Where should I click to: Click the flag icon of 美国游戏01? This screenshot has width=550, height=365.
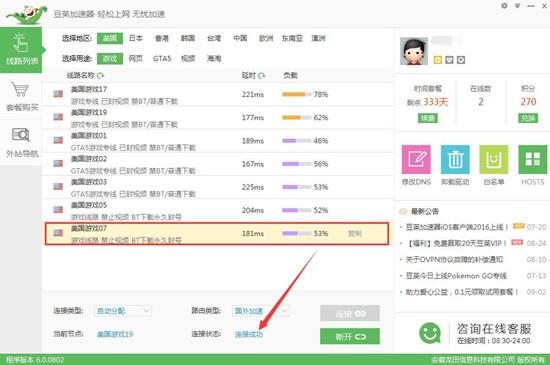tap(58, 140)
